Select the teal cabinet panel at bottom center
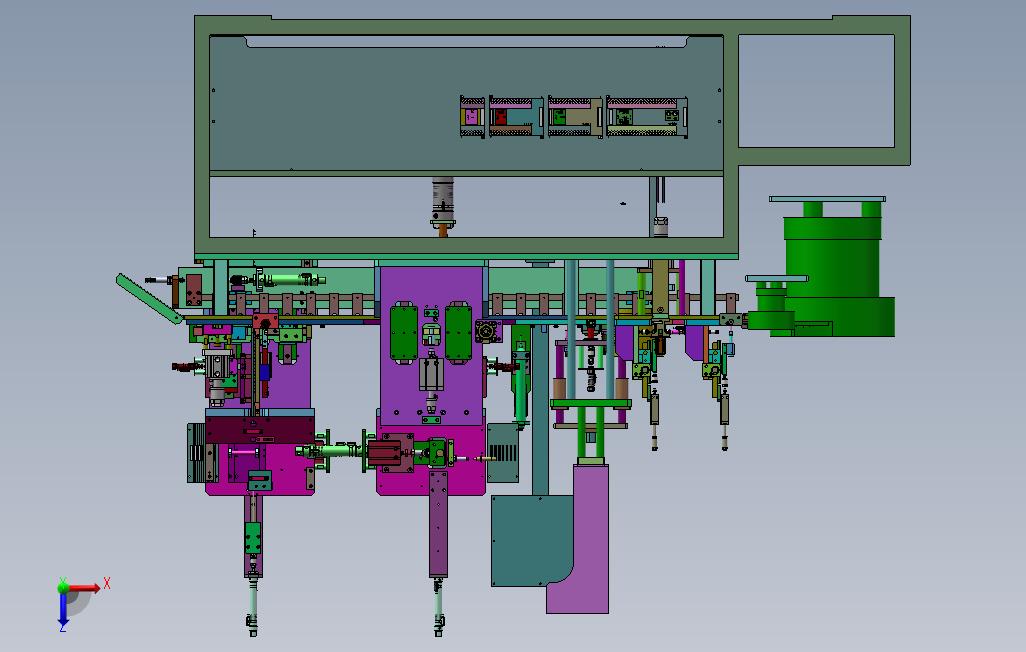Image resolution: width=1026 pixels, height=652 pixels. pos(531,540)
